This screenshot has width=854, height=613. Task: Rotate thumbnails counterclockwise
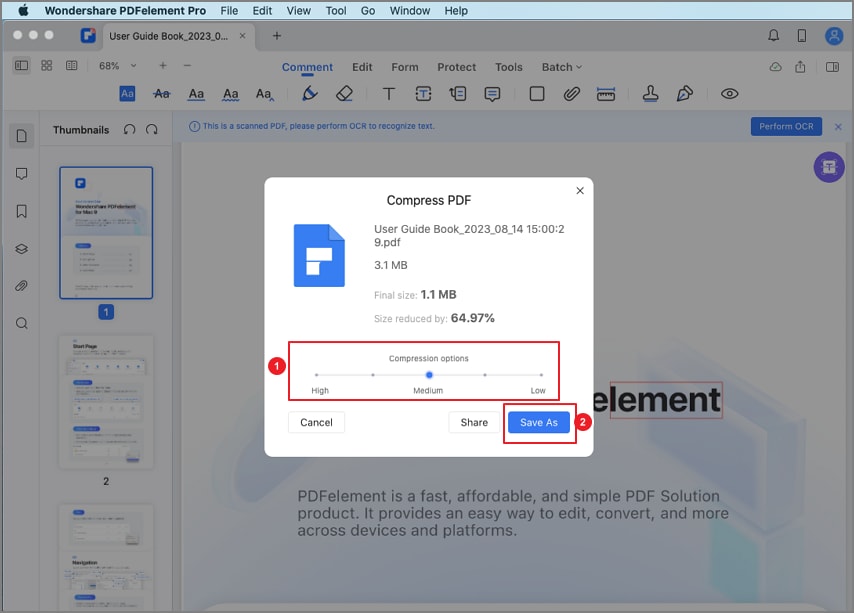click(x=129, y=130)
